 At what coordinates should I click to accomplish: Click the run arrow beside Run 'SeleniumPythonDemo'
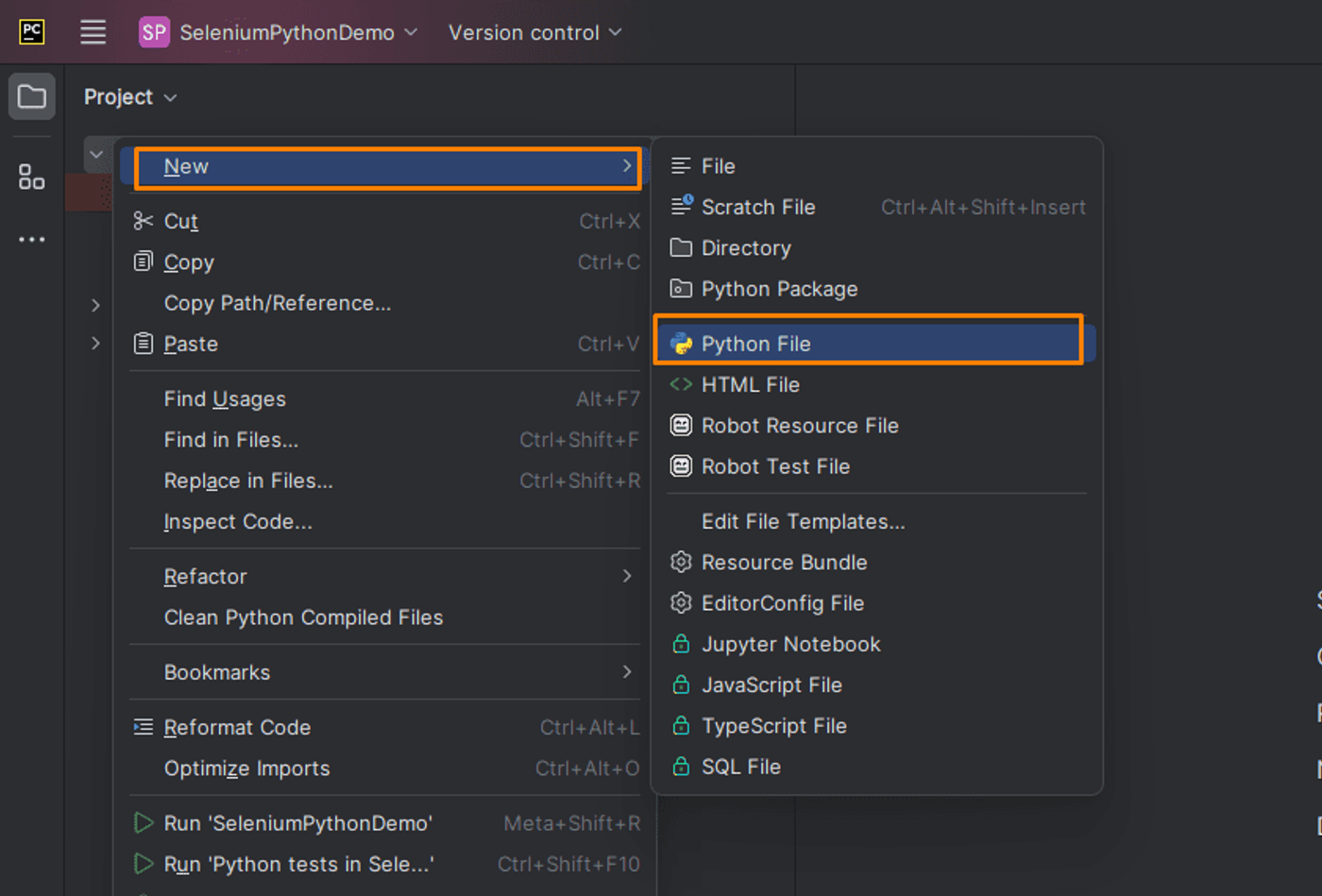tap(143, 823)
